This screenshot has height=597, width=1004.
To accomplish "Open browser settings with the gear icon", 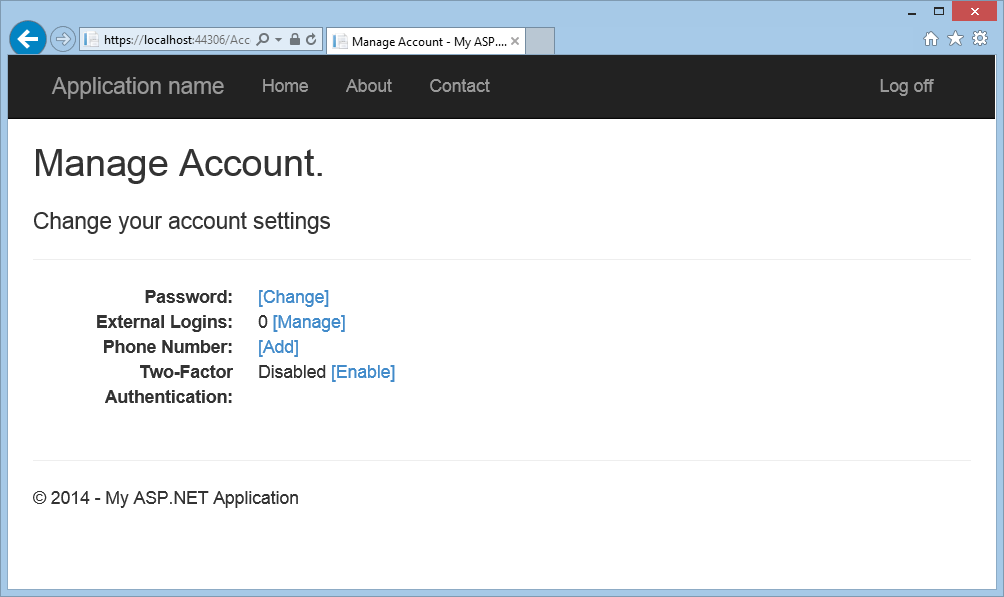I will pos(980,38).
